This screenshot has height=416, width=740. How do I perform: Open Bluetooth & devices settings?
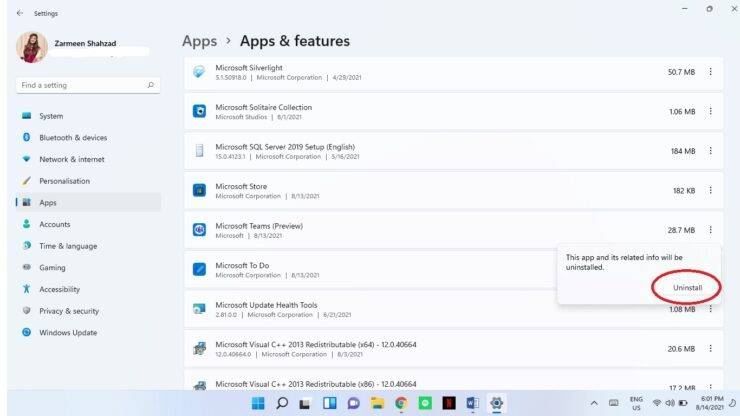pyautogui.click(x=88, y=137)
